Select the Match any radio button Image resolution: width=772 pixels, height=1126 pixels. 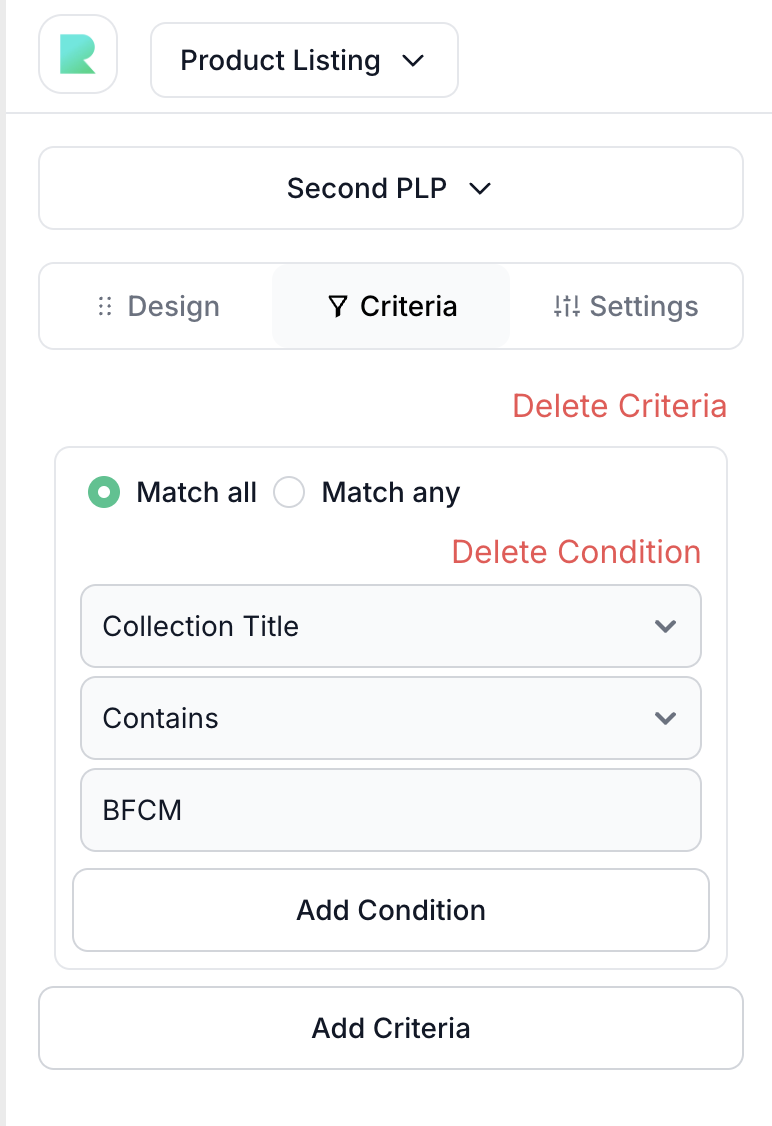[289, 493]
